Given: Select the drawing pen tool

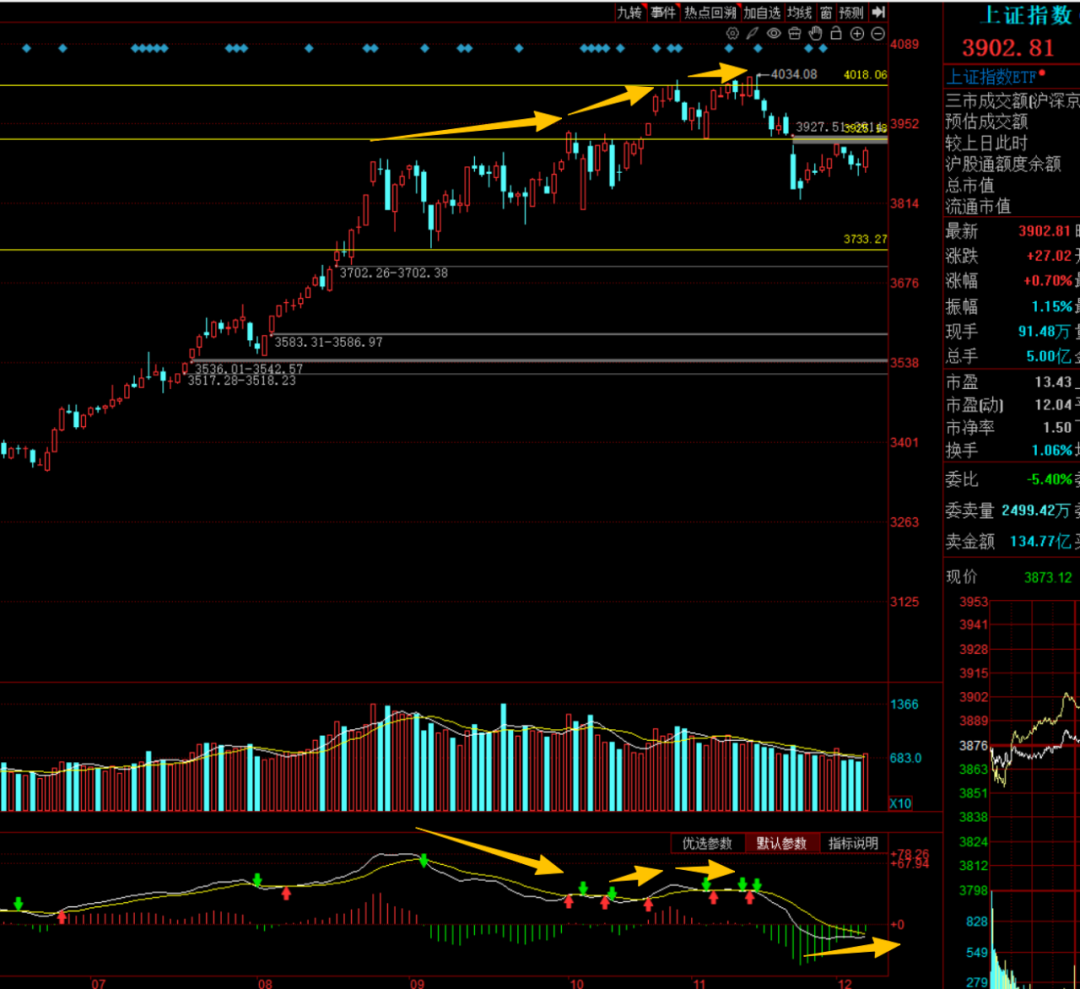Looking at the screenshot, I should point(753,33).
